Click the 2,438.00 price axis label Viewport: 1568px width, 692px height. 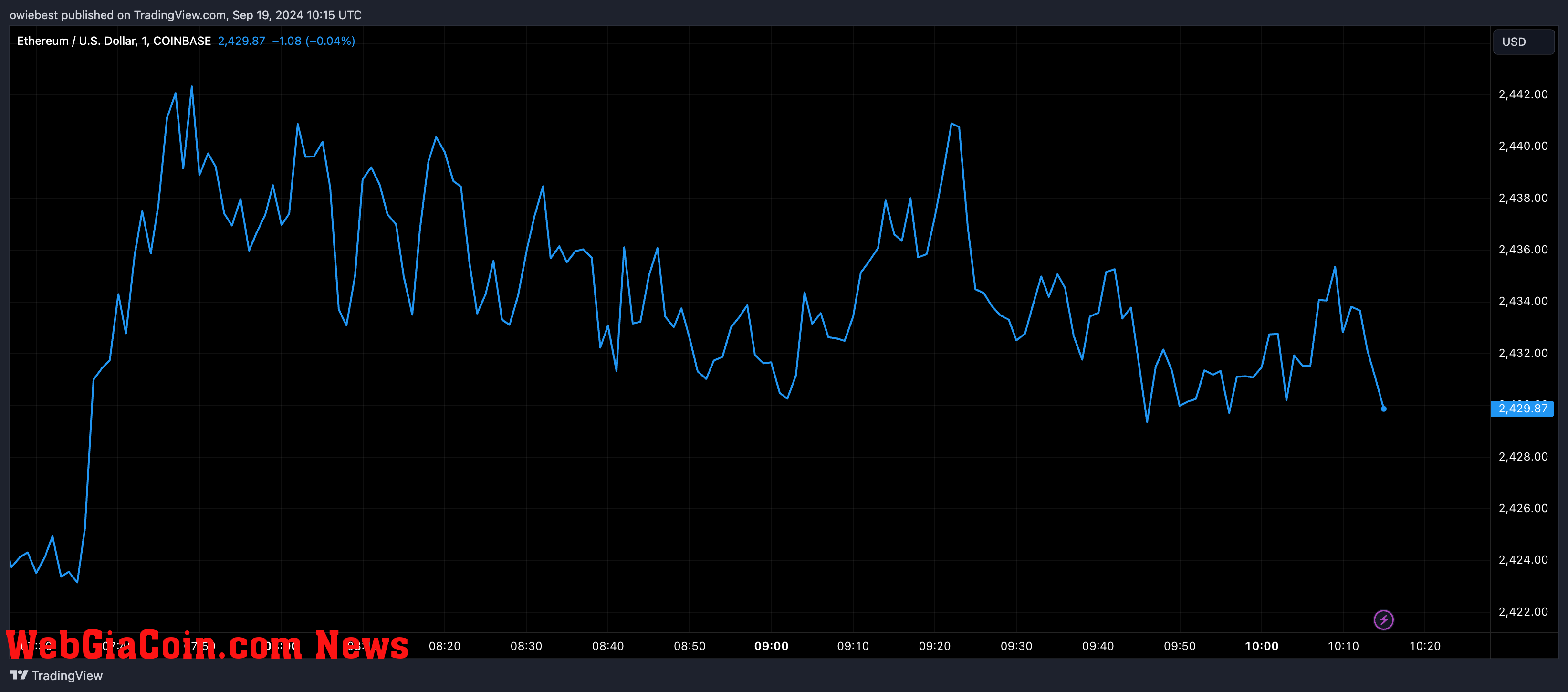1523,198
